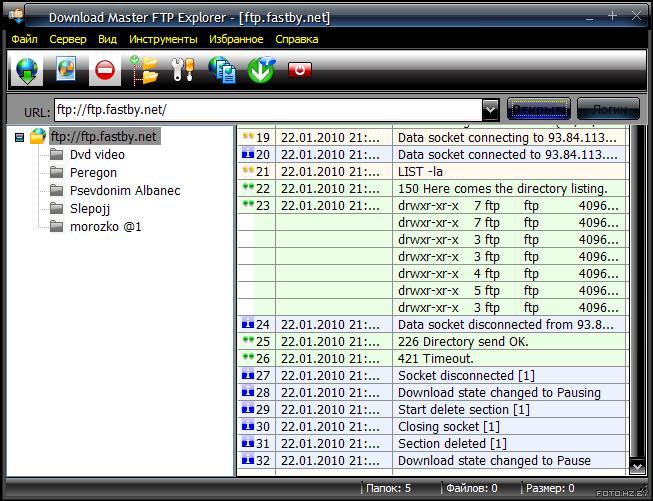Click the green quote icon on log row 26

[248, 356]
